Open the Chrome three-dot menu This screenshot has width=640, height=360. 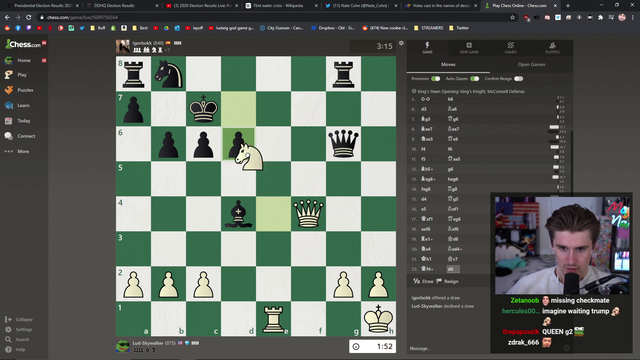(x=632, y=18)
